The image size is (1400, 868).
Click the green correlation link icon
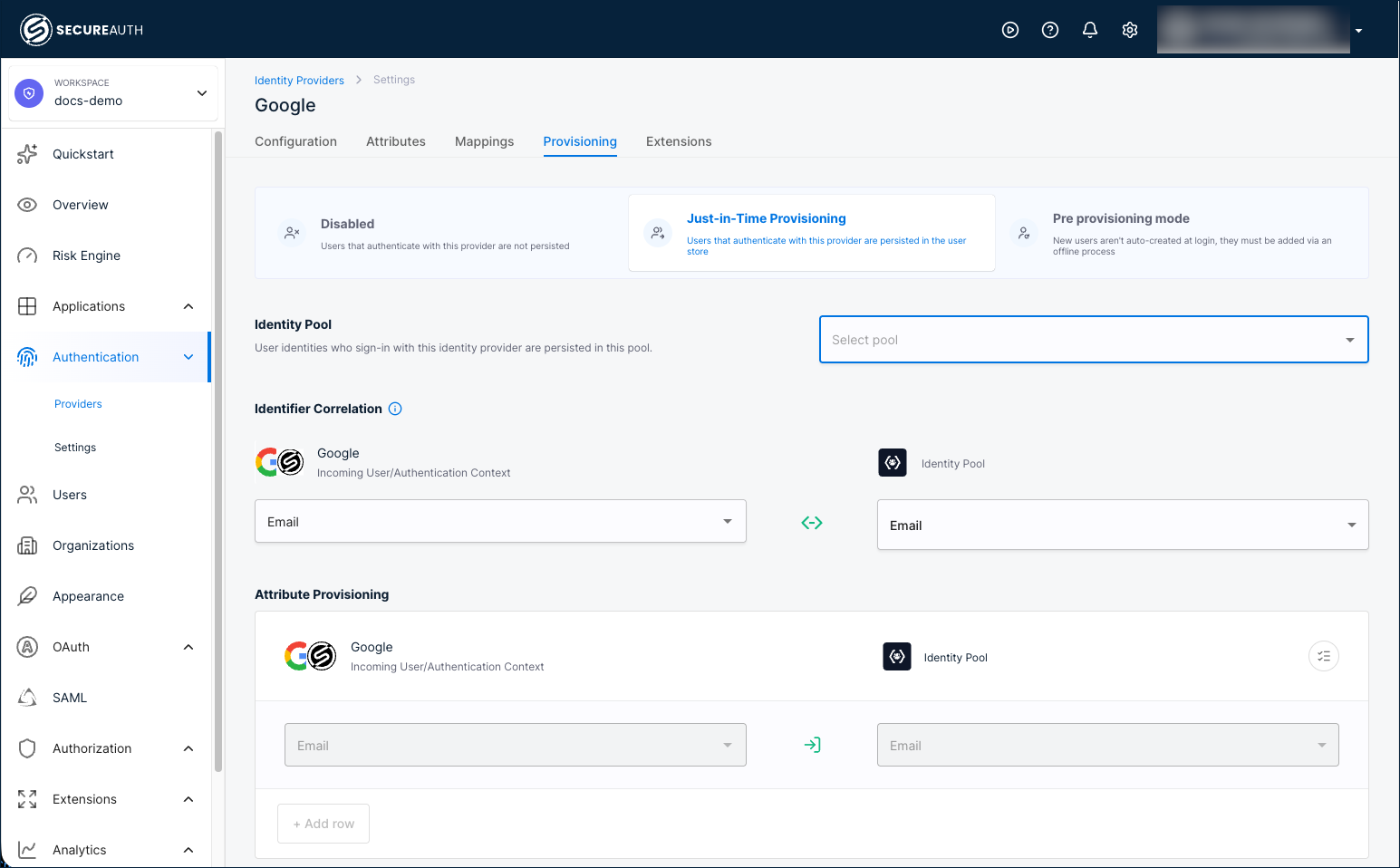812,523
